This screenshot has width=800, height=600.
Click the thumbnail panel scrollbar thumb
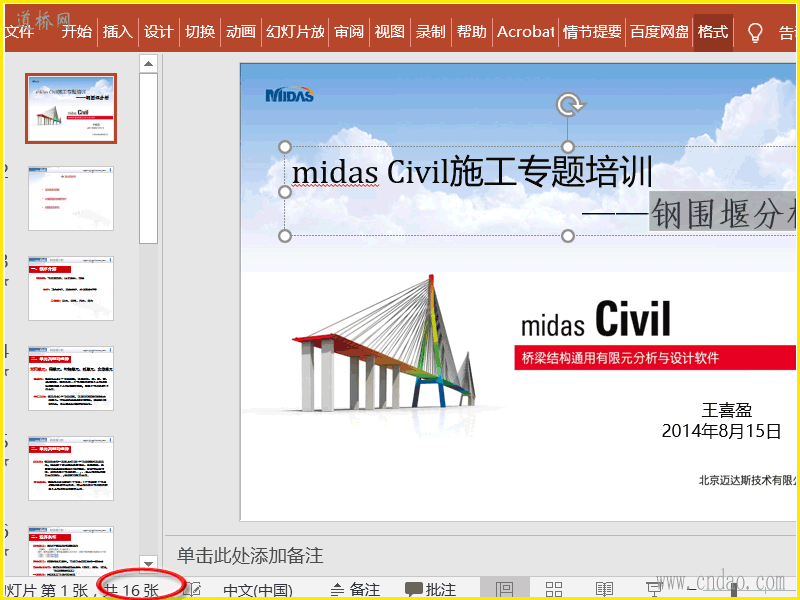point(148,158)
